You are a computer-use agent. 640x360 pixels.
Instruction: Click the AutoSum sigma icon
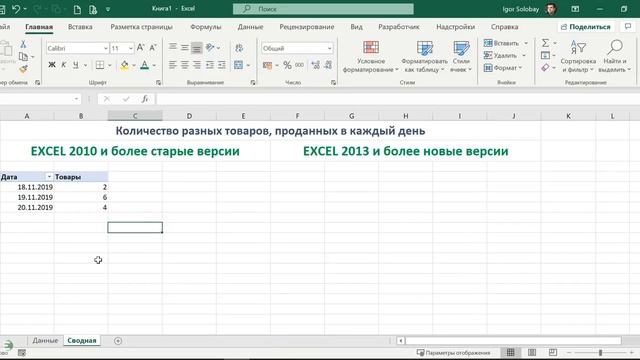[x=545, y=43]
